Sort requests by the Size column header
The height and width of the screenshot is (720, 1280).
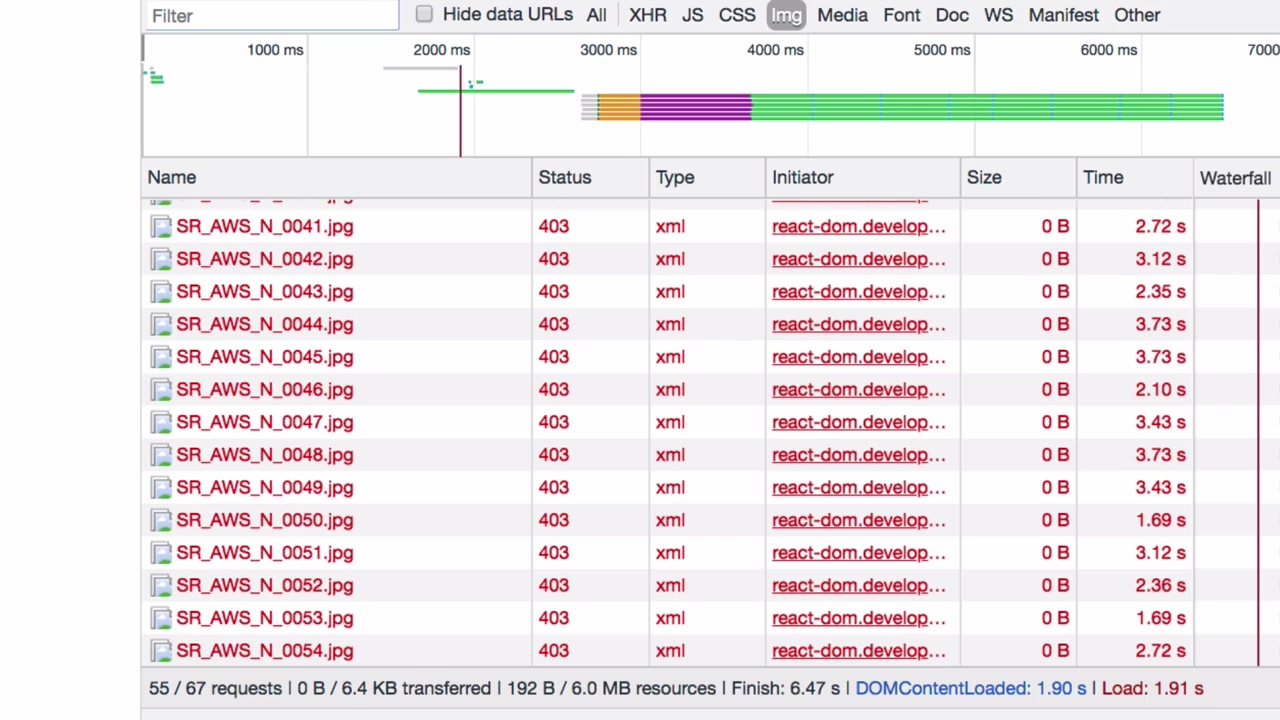pos(984,177)
